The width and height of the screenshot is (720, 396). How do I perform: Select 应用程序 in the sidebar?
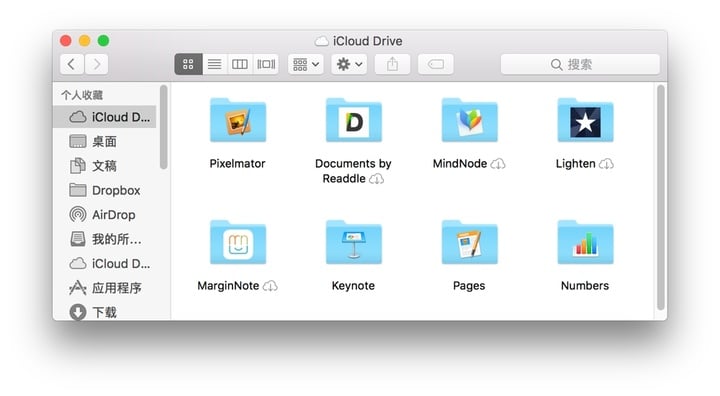pyautogui.click(x=105, y=288)
